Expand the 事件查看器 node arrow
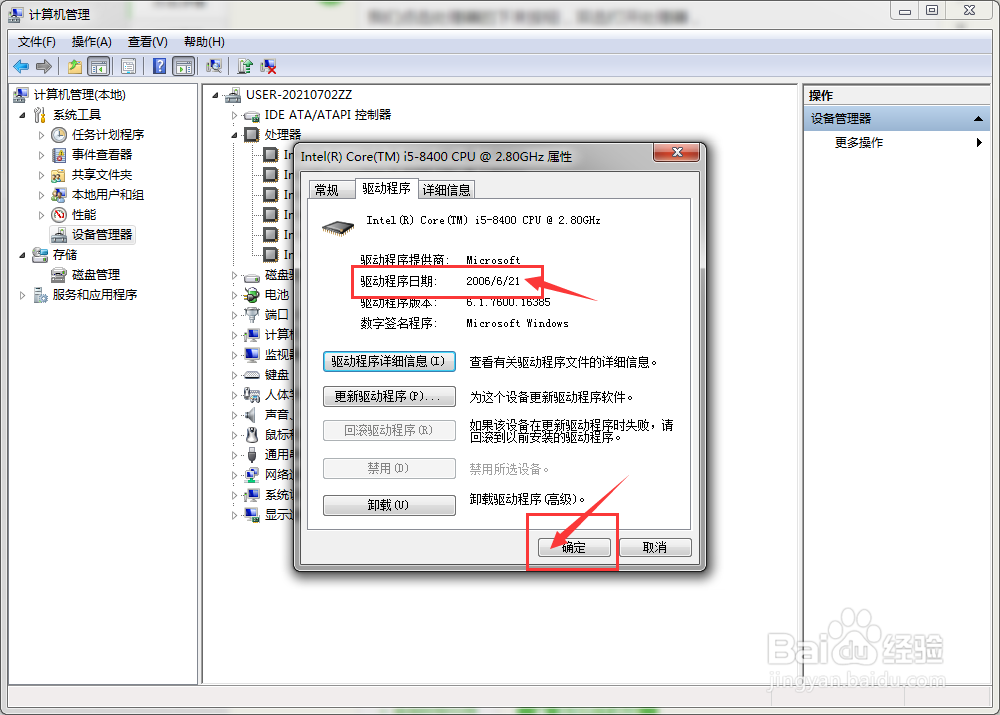 41,155
